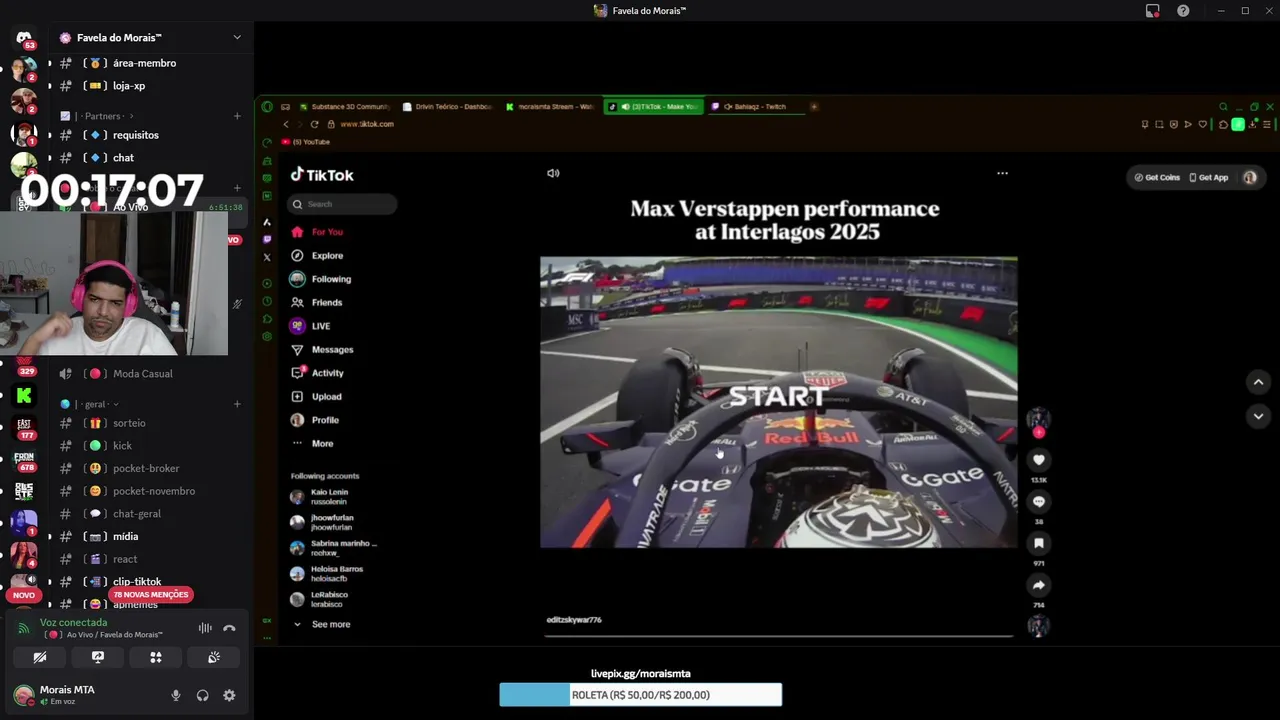Open the server icon with 678 badge

[x=24, y=460]
